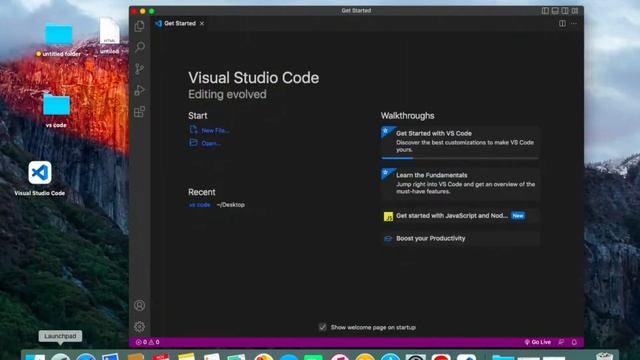Click the errors and warnings status indicator
Screen dimensions: 640x360
click(x=148, y=342)
